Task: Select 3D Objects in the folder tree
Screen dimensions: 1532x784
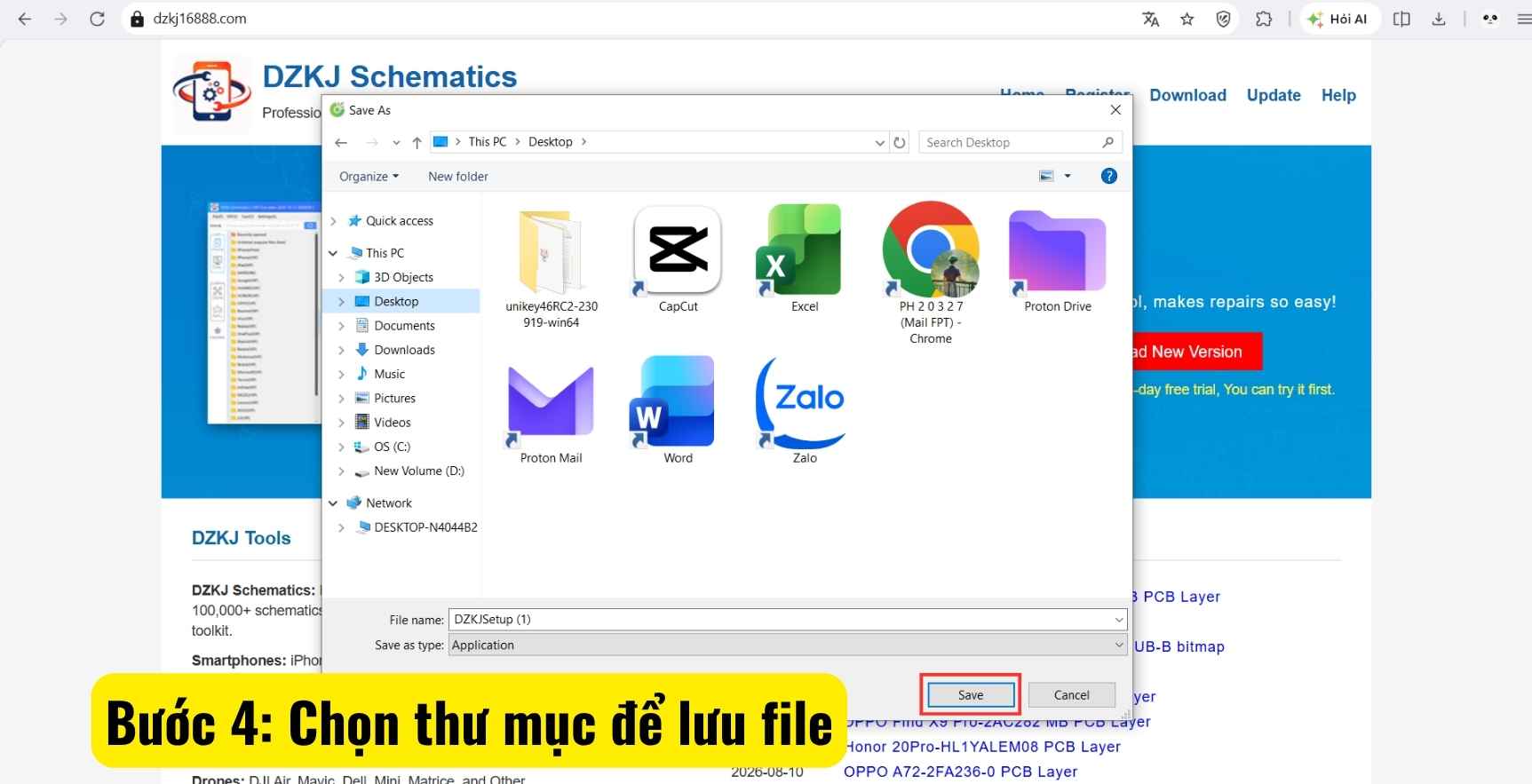Action: (403, 277)
